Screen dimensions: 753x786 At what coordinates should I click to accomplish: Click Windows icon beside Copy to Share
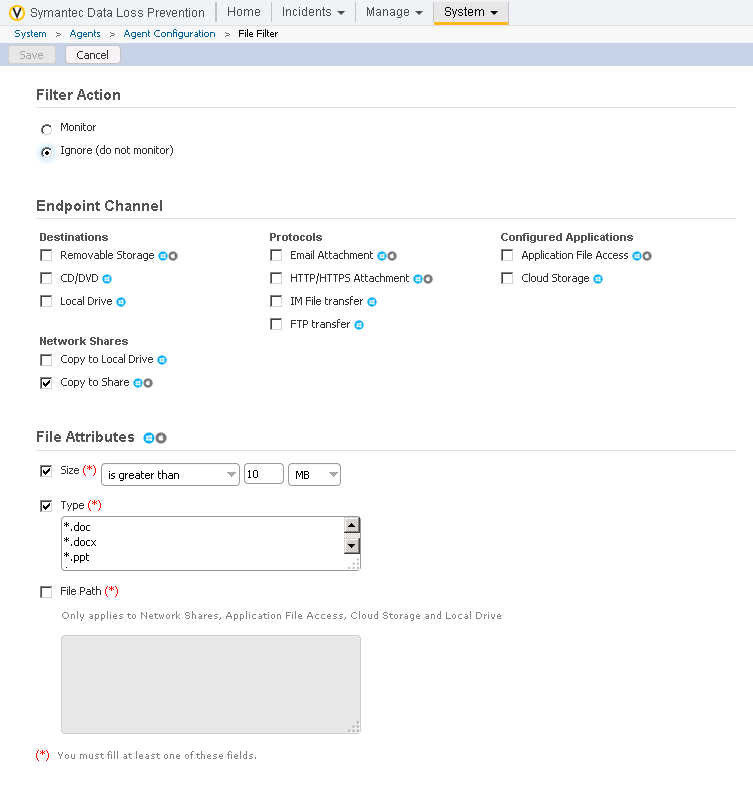point(138,383)
